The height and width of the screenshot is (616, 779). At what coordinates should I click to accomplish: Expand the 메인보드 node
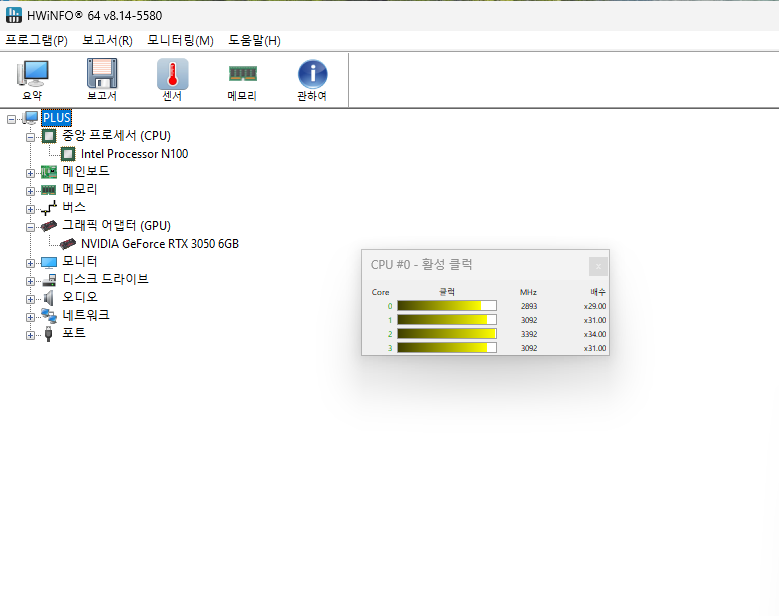pyautogui.click(x=30, y=173)
